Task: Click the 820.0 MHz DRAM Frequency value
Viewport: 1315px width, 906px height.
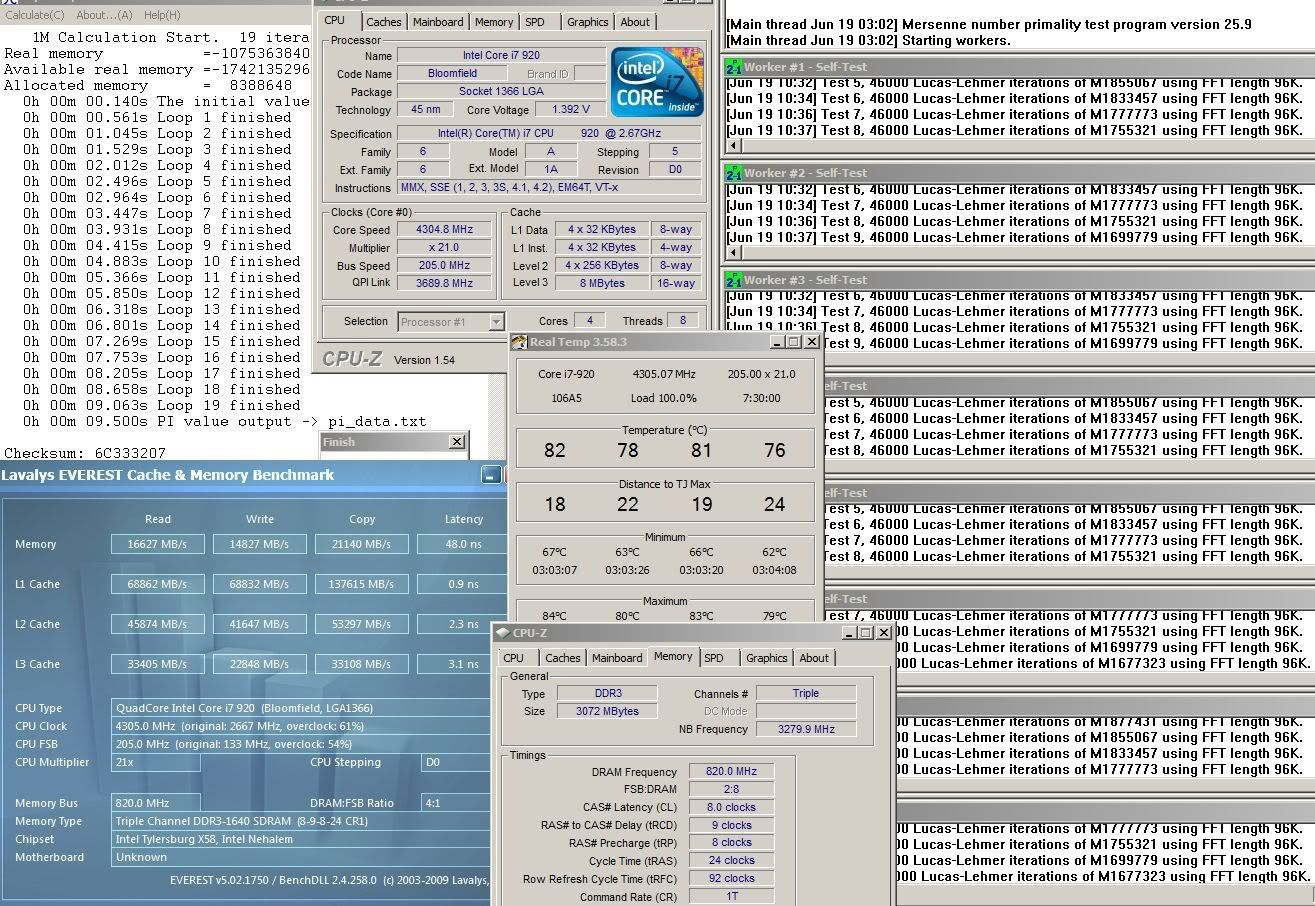Action: click(x=732, y=772)
